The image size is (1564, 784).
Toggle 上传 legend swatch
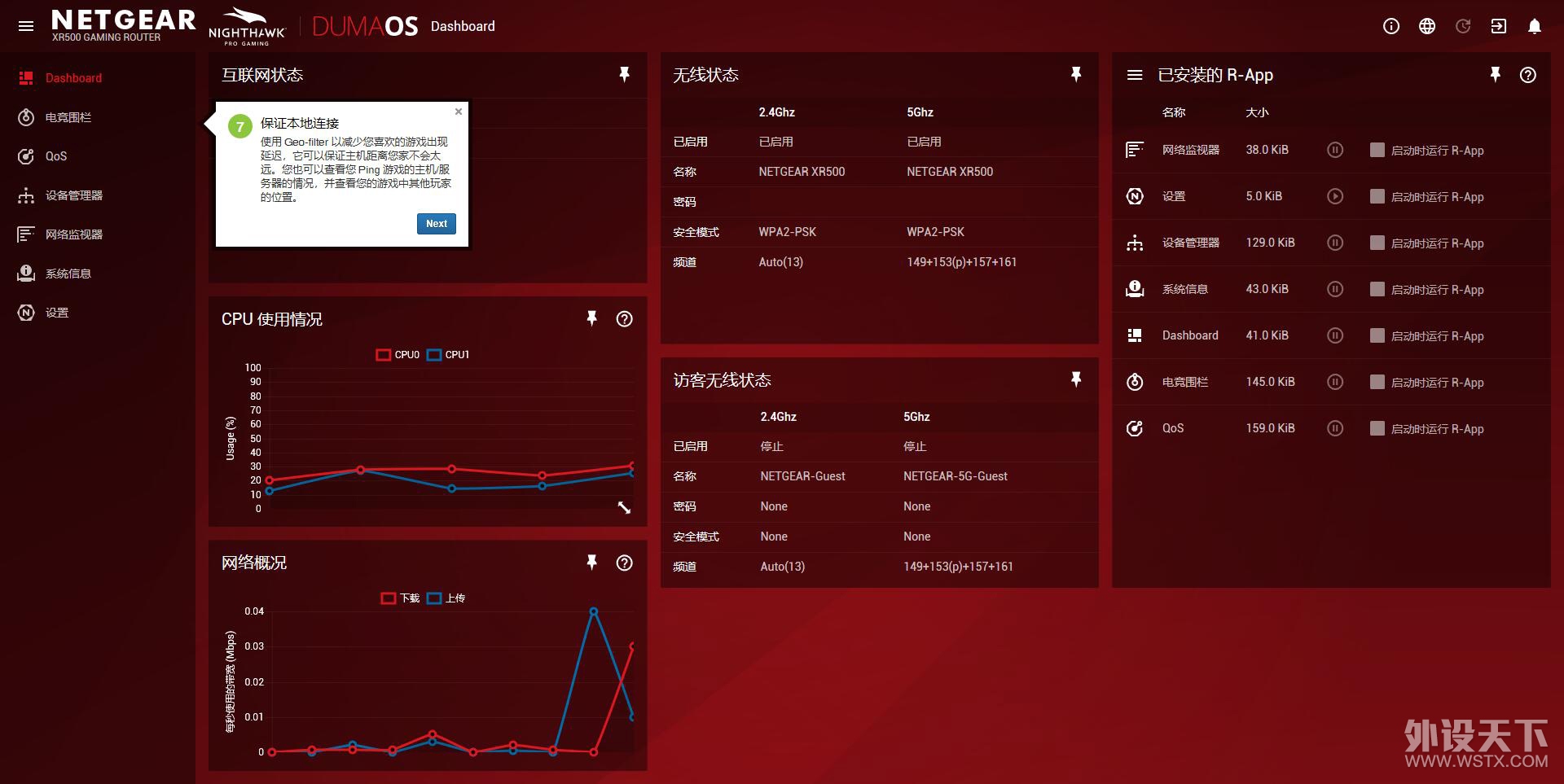[434, 598]
